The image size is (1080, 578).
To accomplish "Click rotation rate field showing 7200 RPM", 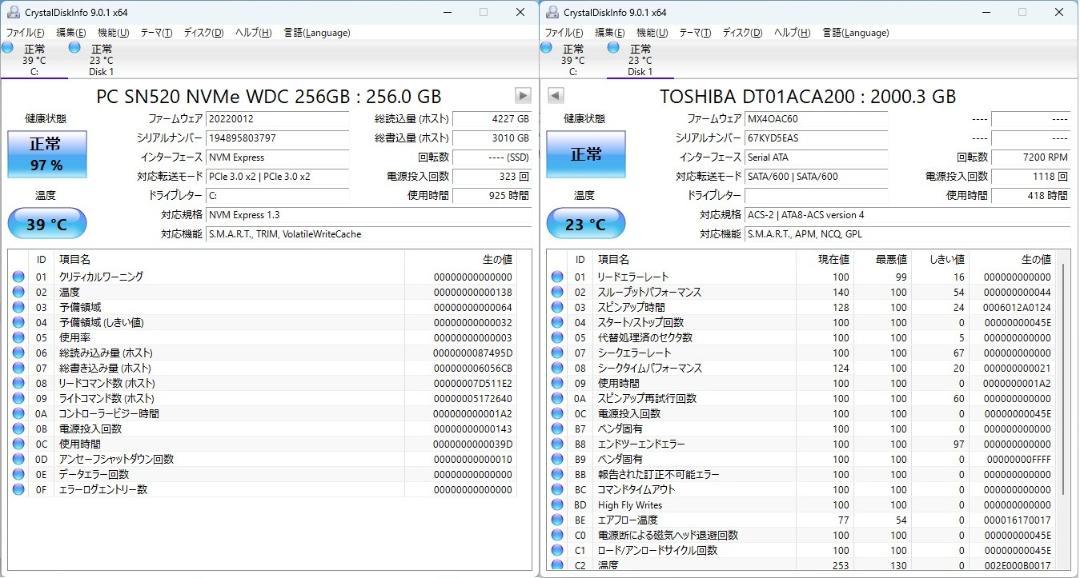I will (1031, 157).
